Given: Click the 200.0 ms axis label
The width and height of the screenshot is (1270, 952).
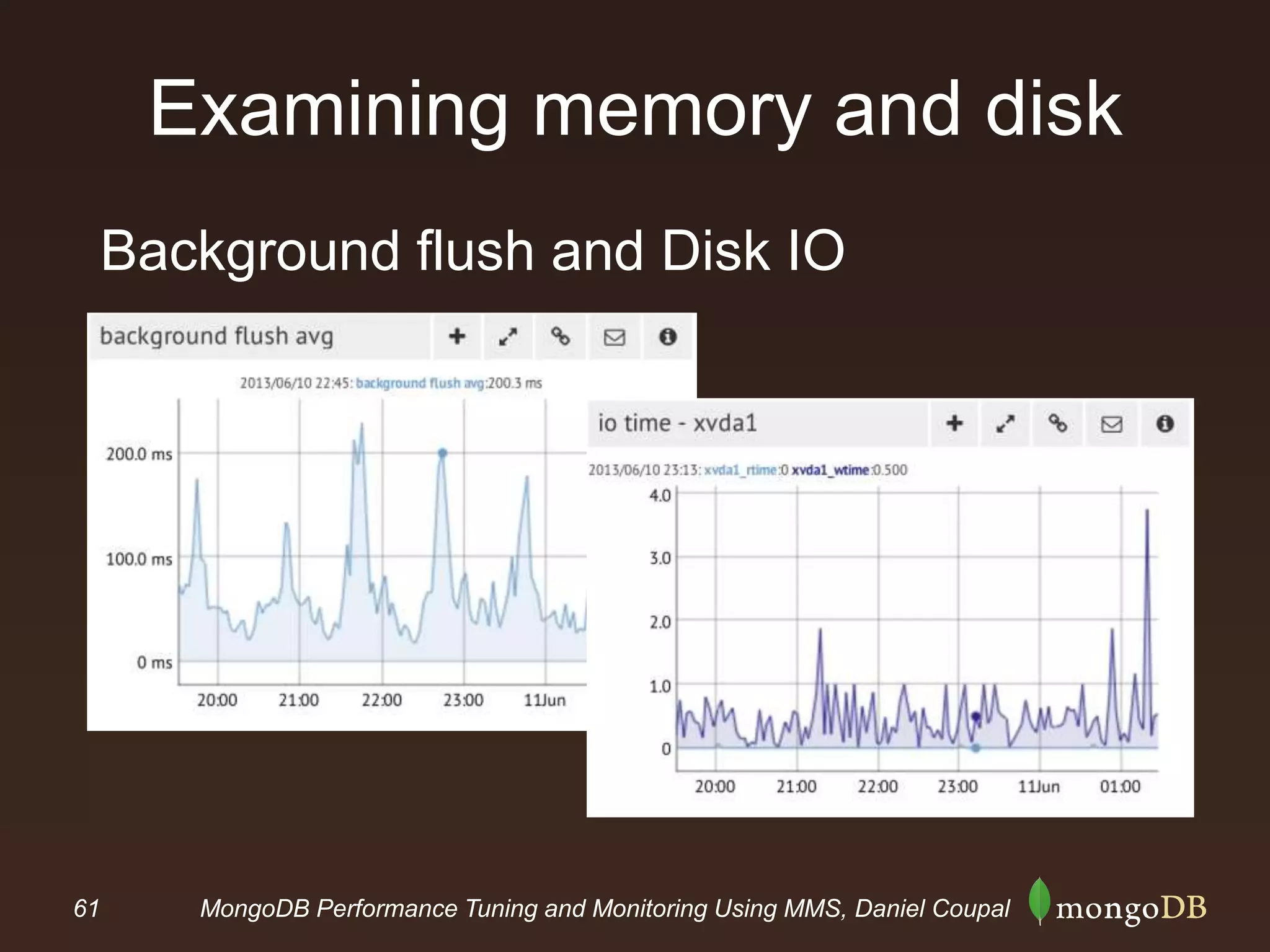Looking at the screenshot, I should click(x=139, y=454).
